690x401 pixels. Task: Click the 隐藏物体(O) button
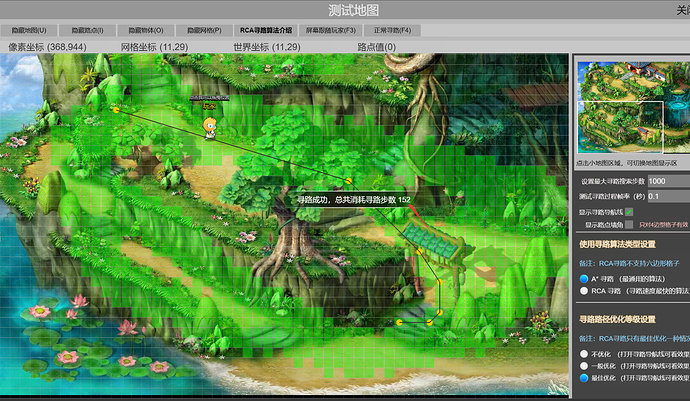coord(146,30)
